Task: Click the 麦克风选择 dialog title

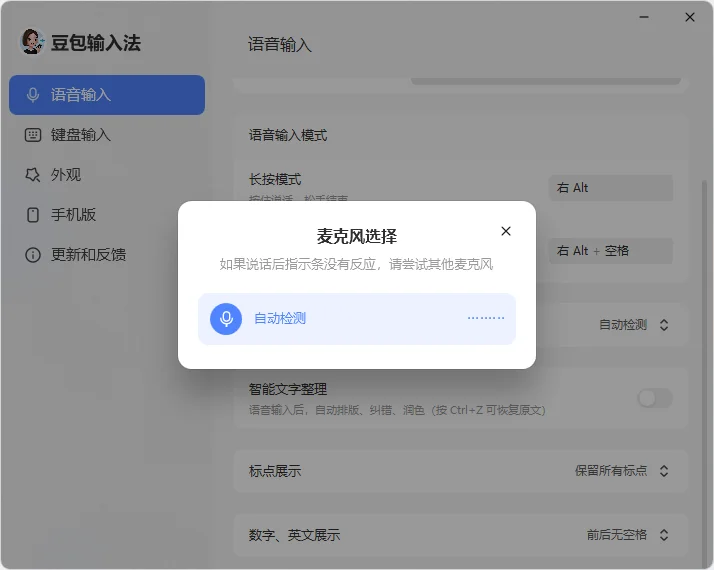Action: point(357,236)
